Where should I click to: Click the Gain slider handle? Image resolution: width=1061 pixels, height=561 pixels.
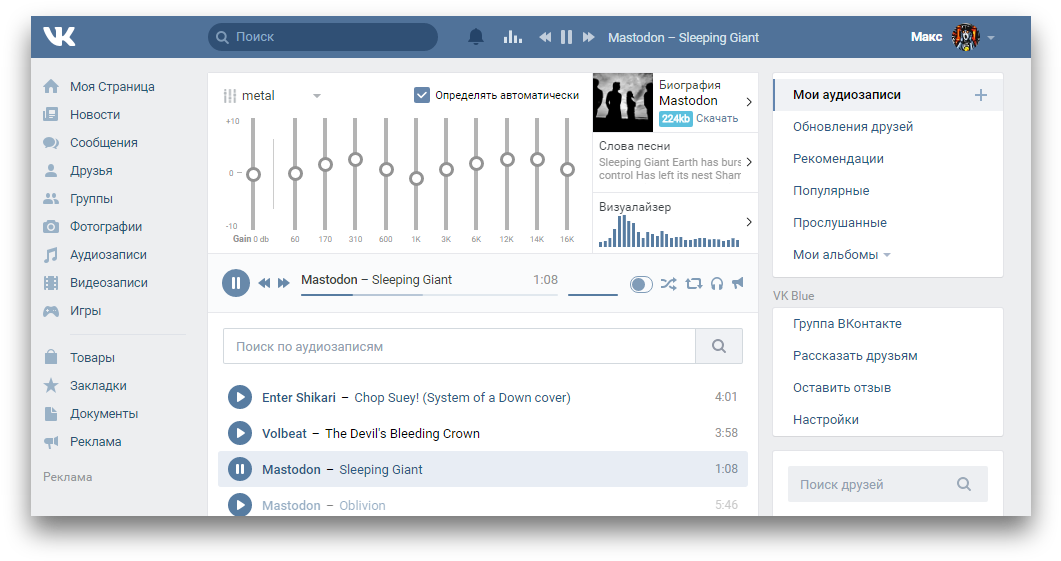[253, 175]
